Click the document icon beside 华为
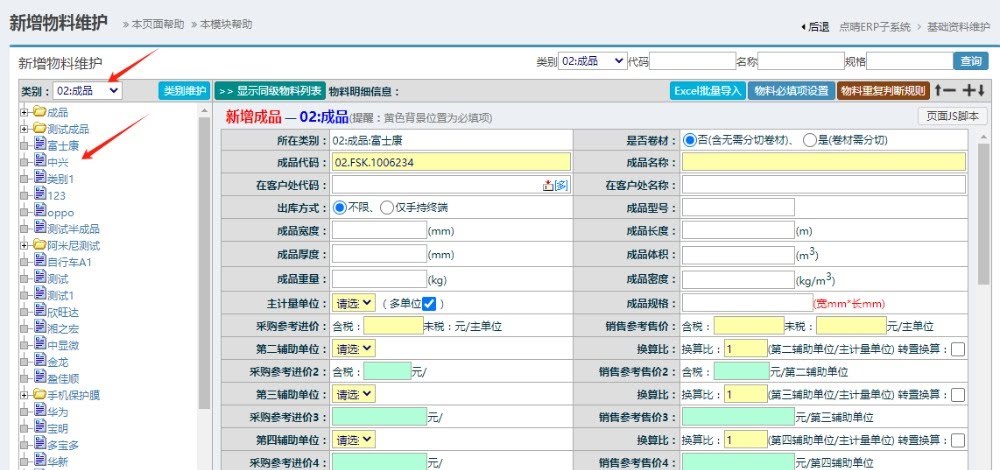Image resolution: width=1000 pixels, height=470 pixels. pos(40,410)
